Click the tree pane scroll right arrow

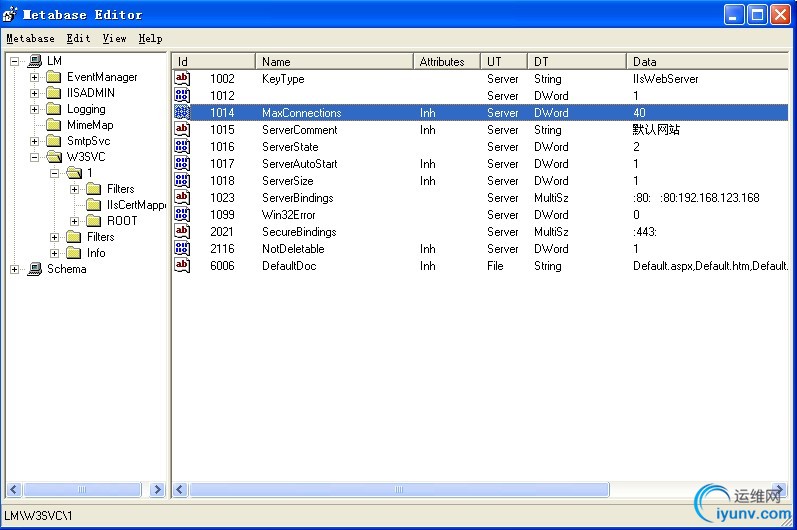[158, 489]
